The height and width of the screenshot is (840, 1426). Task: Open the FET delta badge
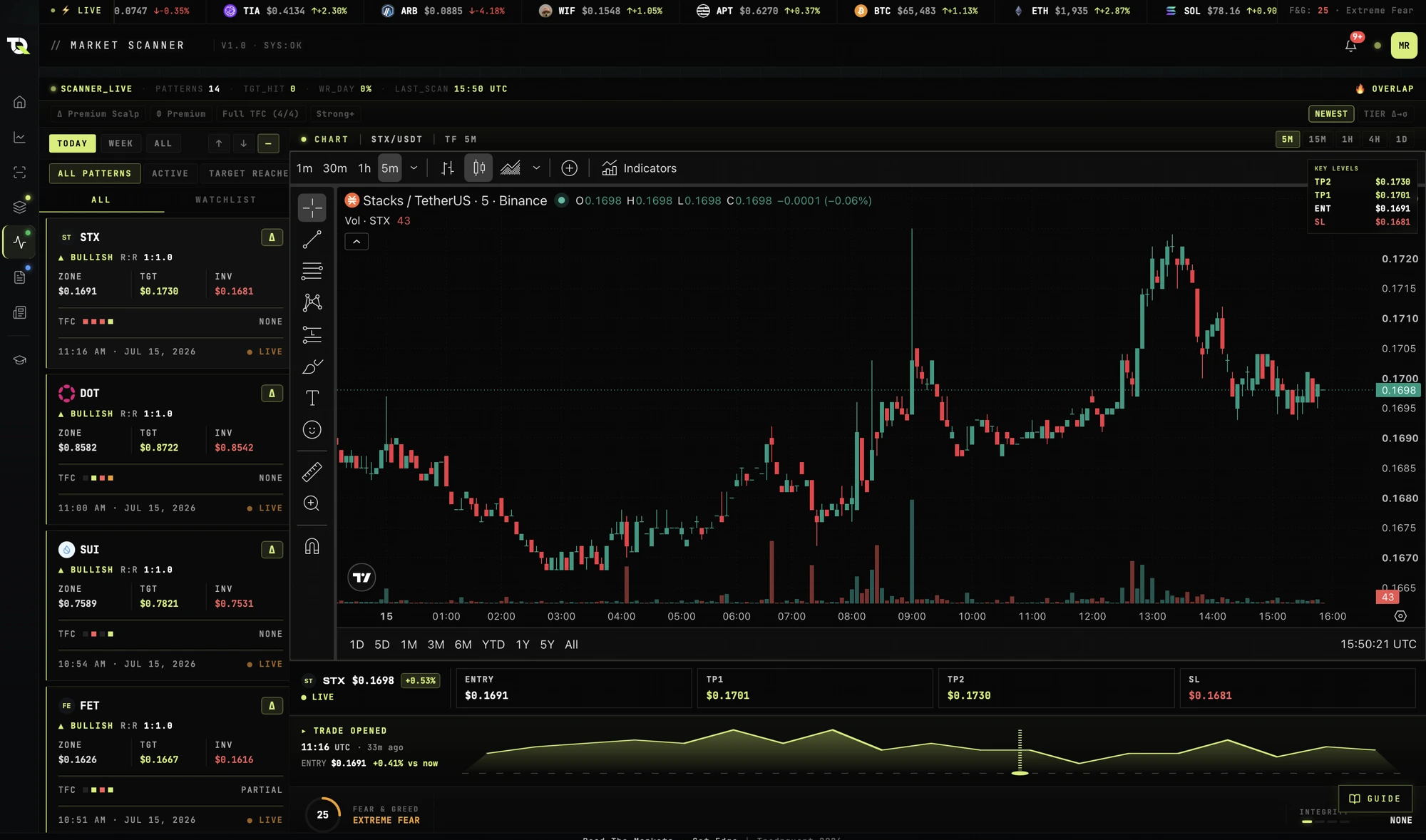272,706
